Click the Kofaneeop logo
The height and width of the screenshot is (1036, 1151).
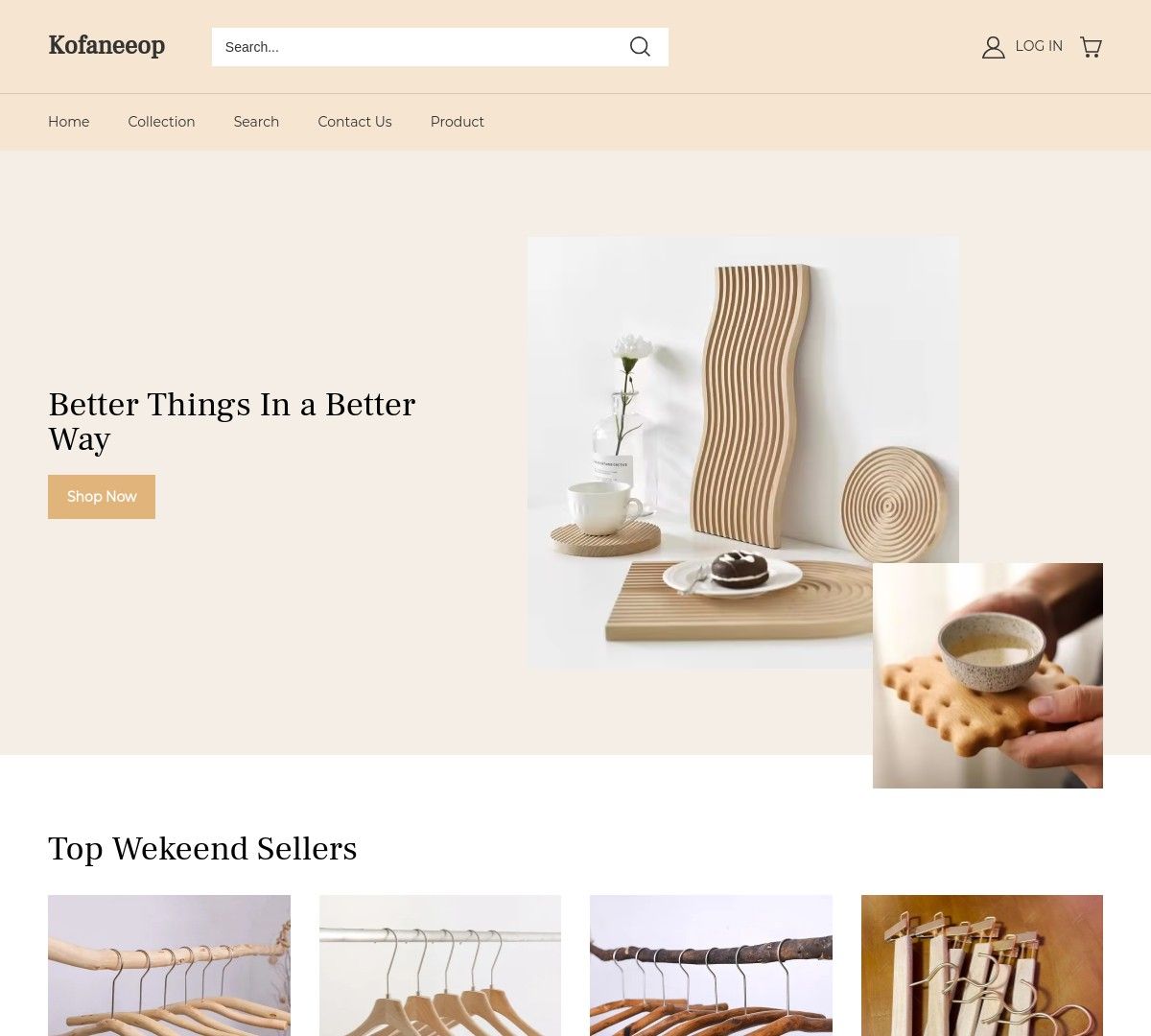(x=106, y=46)
